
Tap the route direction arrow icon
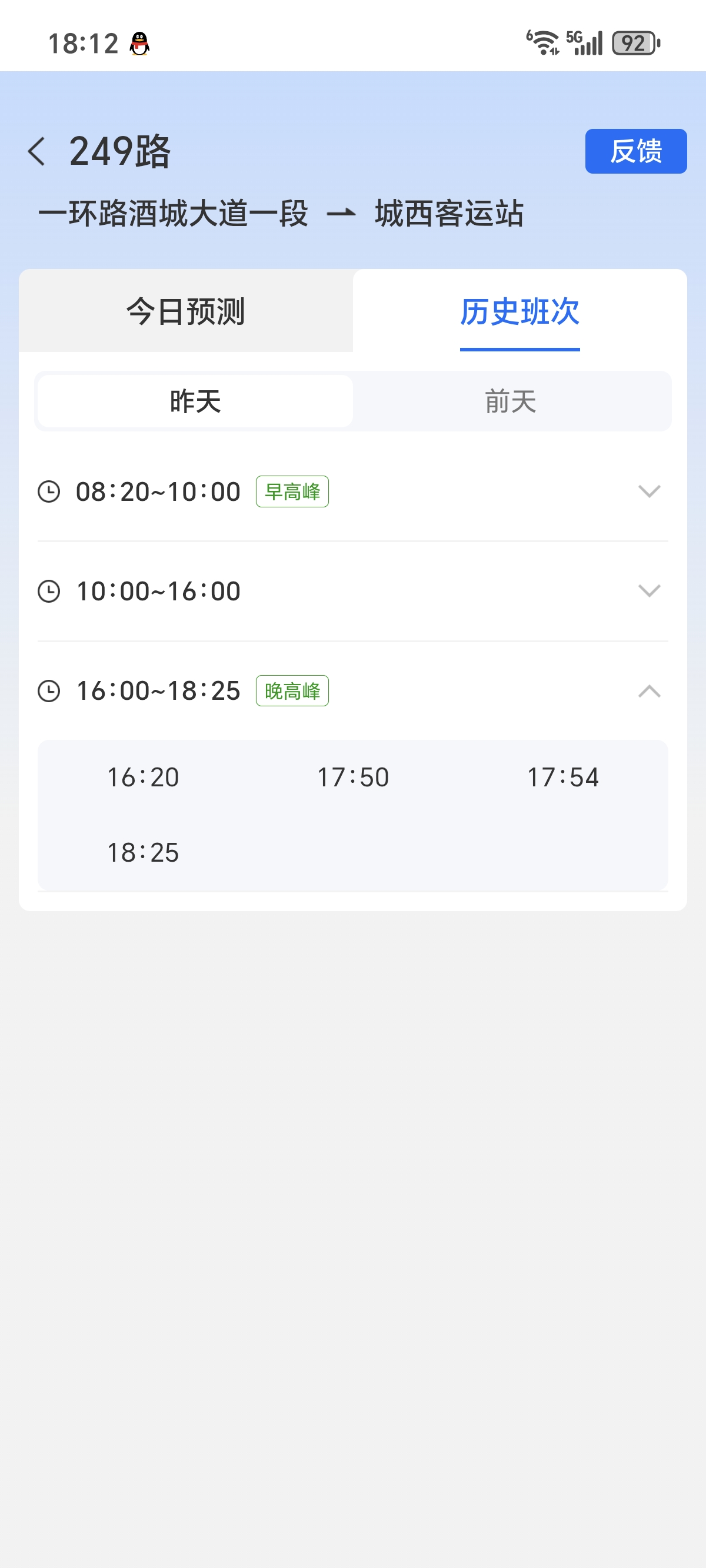click(341, 214)
